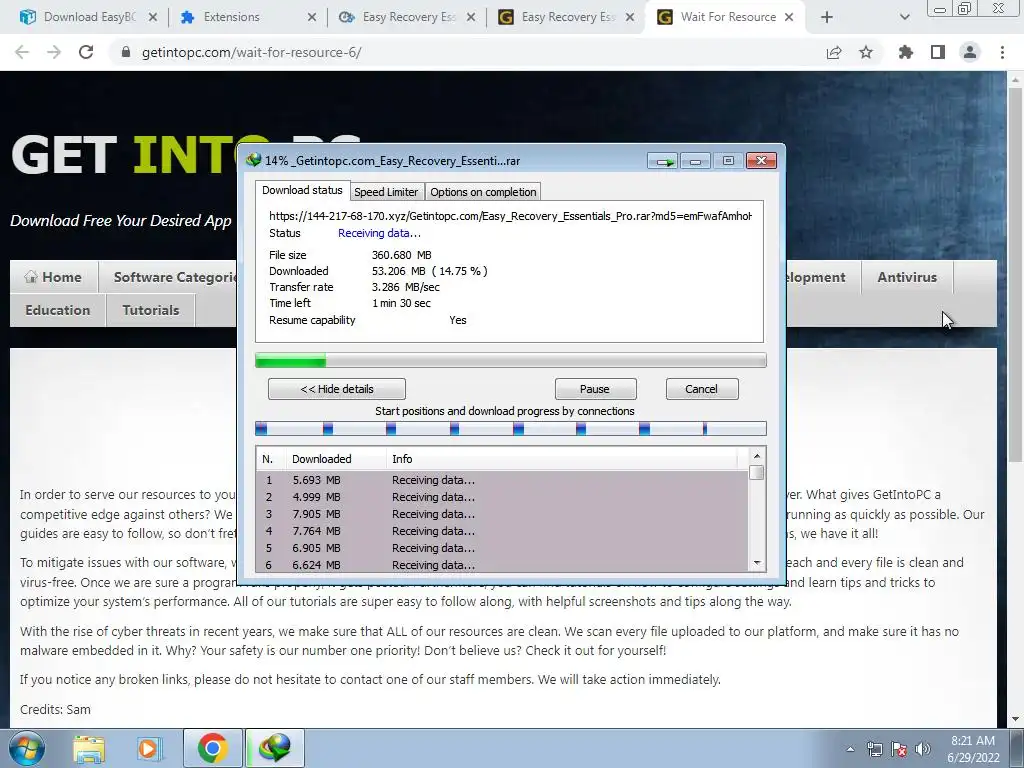Close the Extensions browser tab
This screenshot has width=1024, height=768.
[x=312, y=18]
